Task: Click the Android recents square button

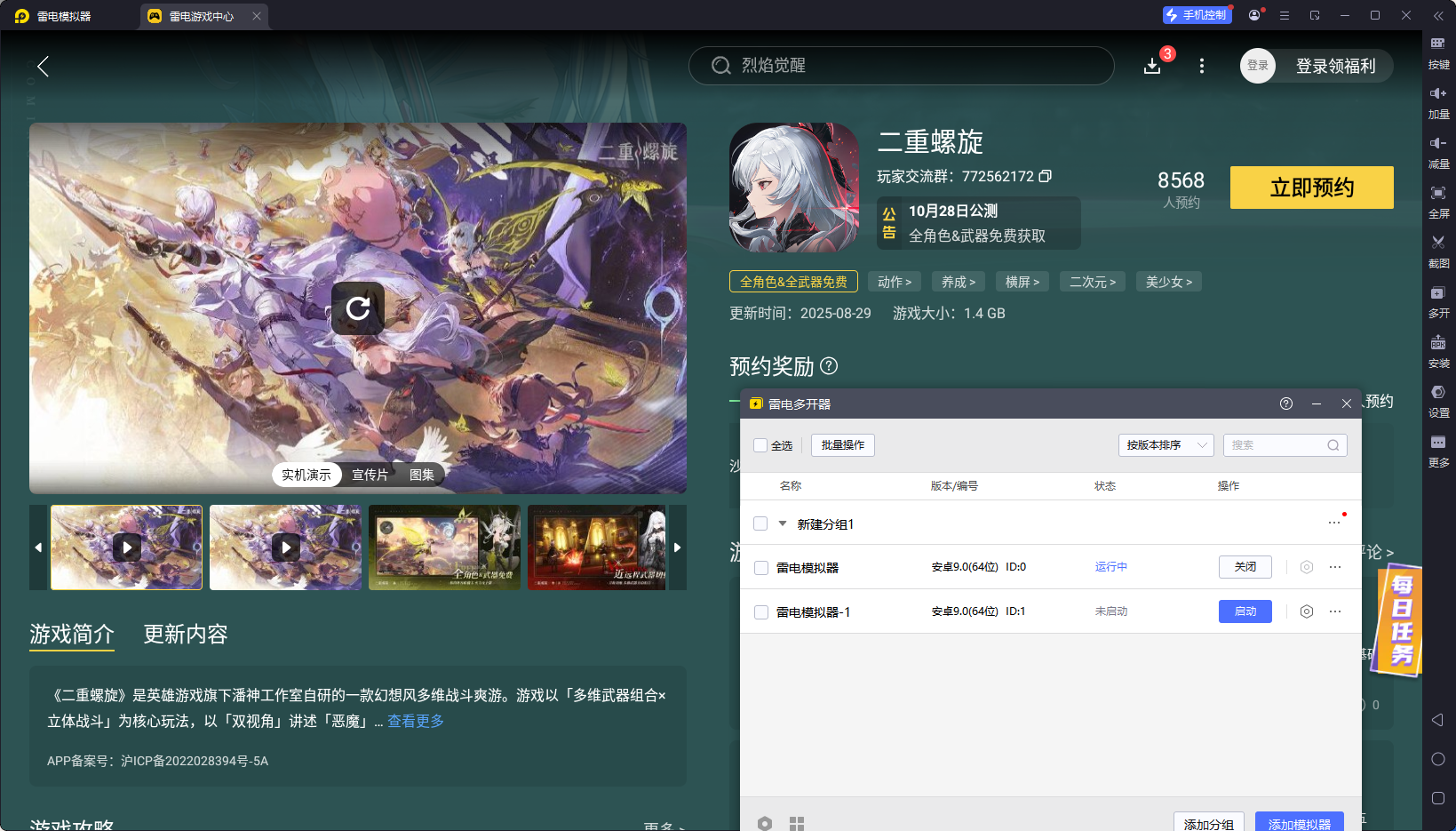Action: click(x=1438, y=798)
